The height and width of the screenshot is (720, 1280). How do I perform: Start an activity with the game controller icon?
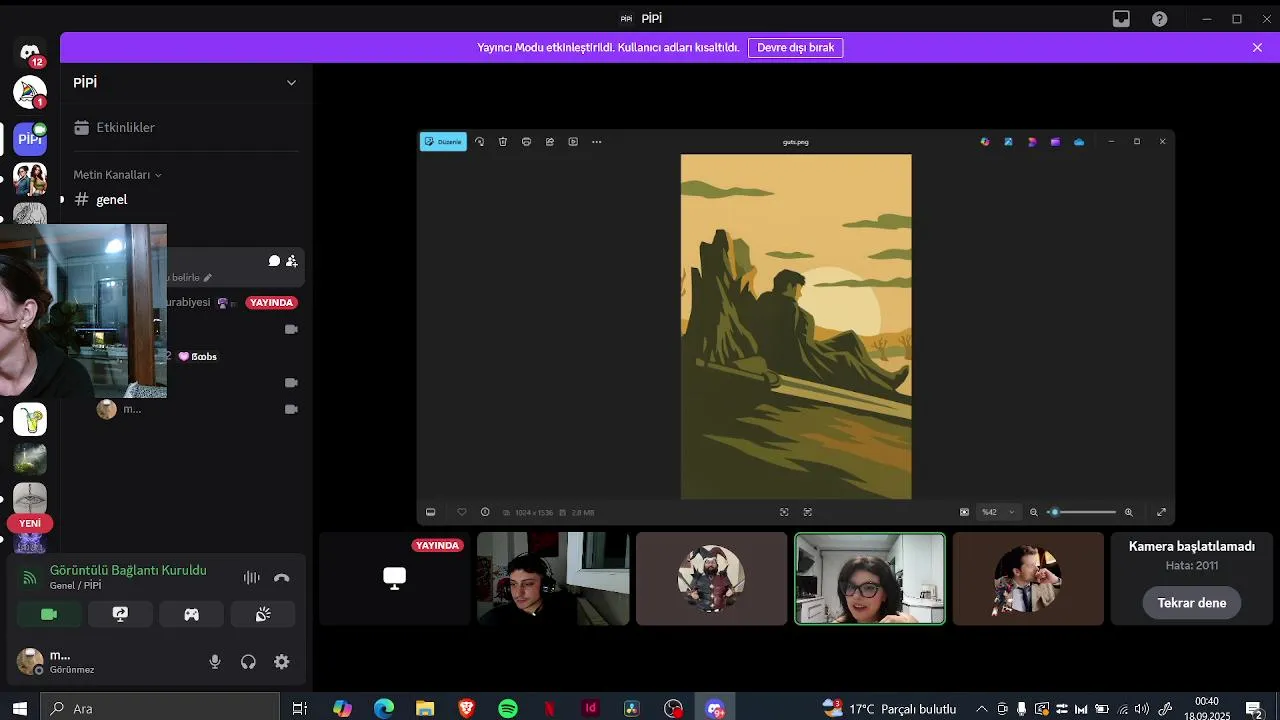pyautogui.click(x=191, y=615)
